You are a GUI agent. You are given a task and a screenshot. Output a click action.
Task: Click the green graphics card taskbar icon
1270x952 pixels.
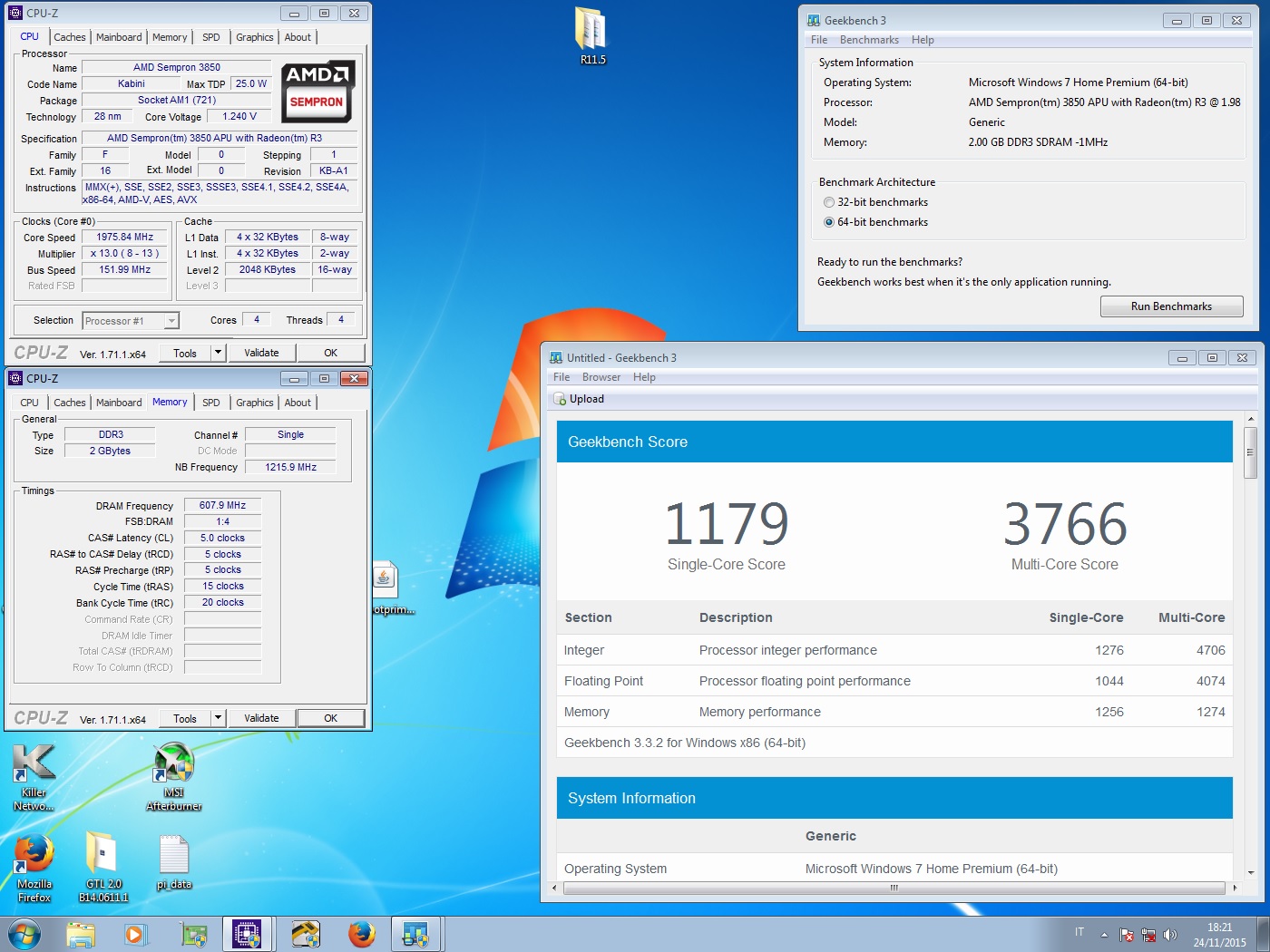pyautogui.click(x=193, y=934)
